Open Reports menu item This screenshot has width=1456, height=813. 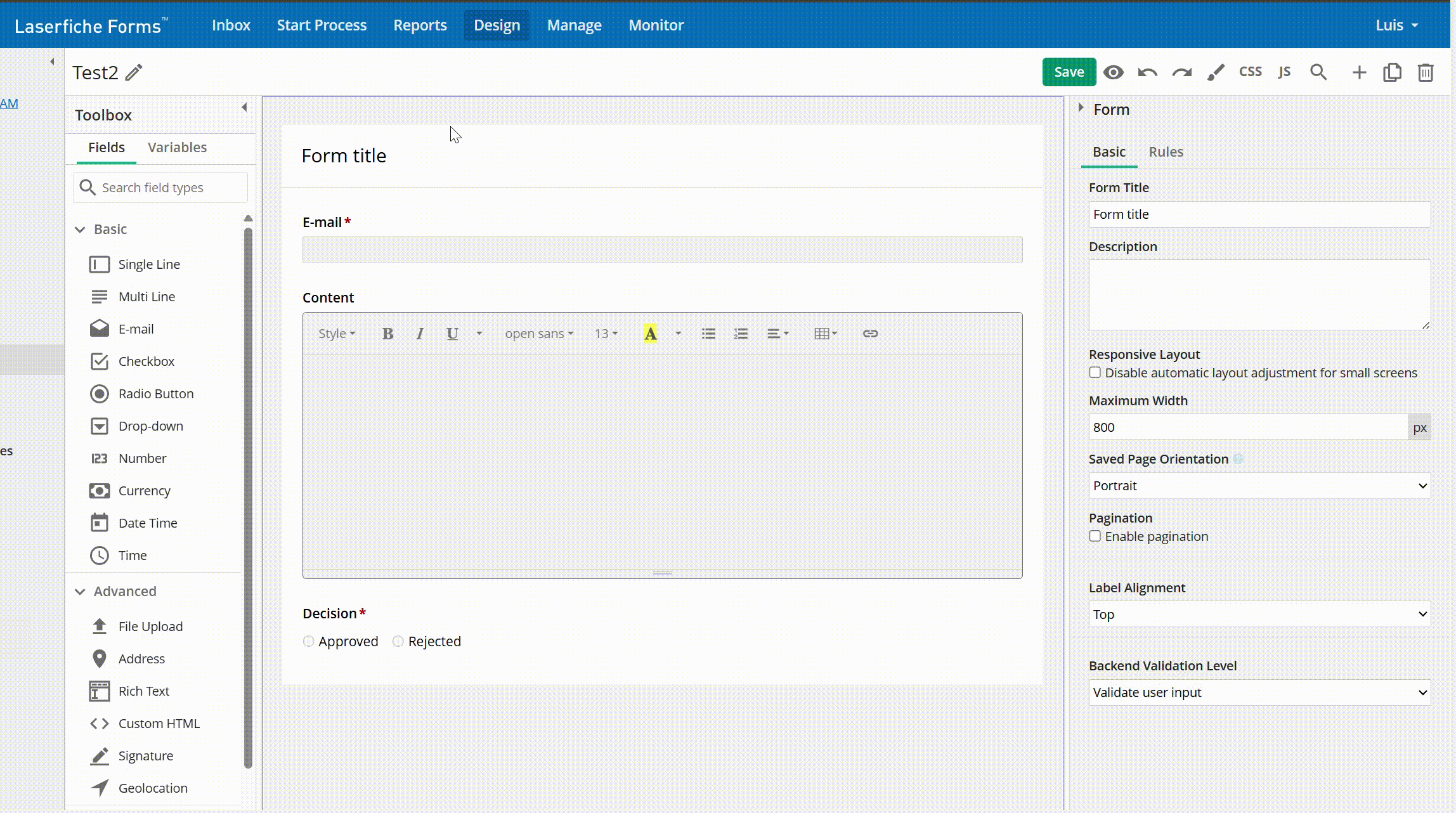420,25
